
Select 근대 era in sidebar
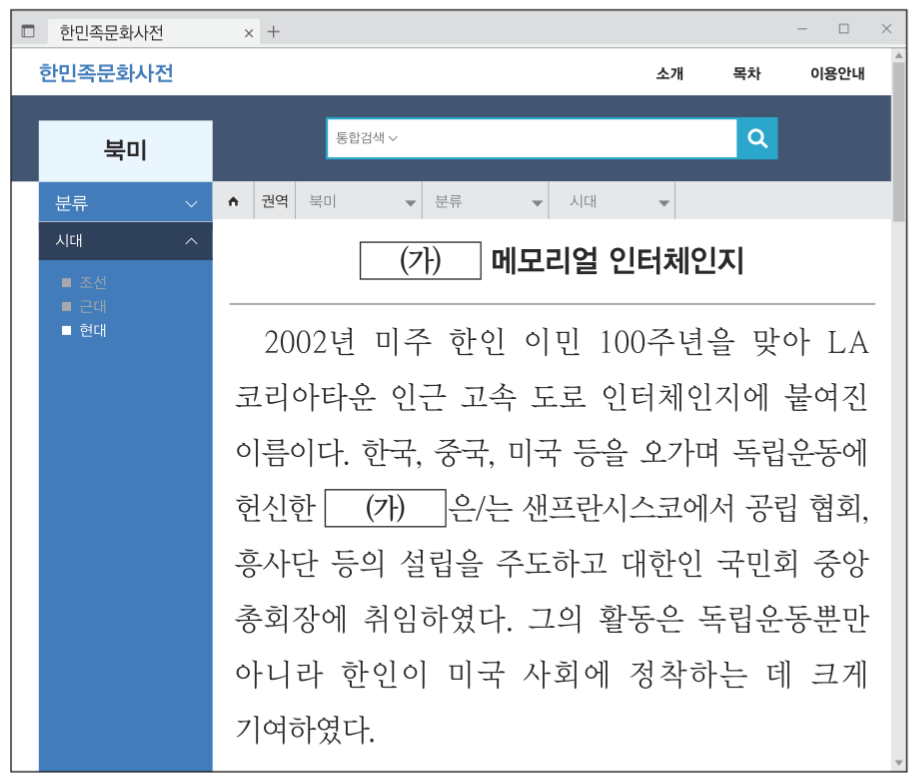pyautogui.click(x=84, y=306)
